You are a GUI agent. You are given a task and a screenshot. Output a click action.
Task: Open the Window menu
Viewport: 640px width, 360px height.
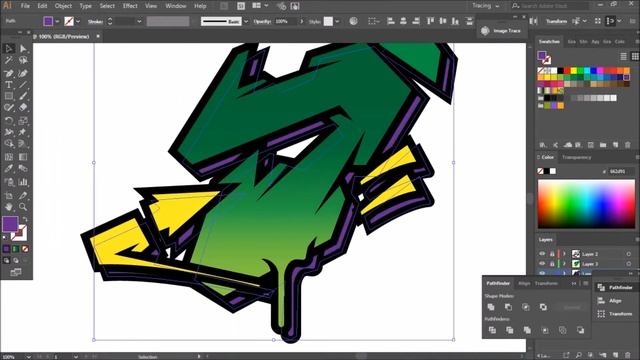(x=176, y=6)
